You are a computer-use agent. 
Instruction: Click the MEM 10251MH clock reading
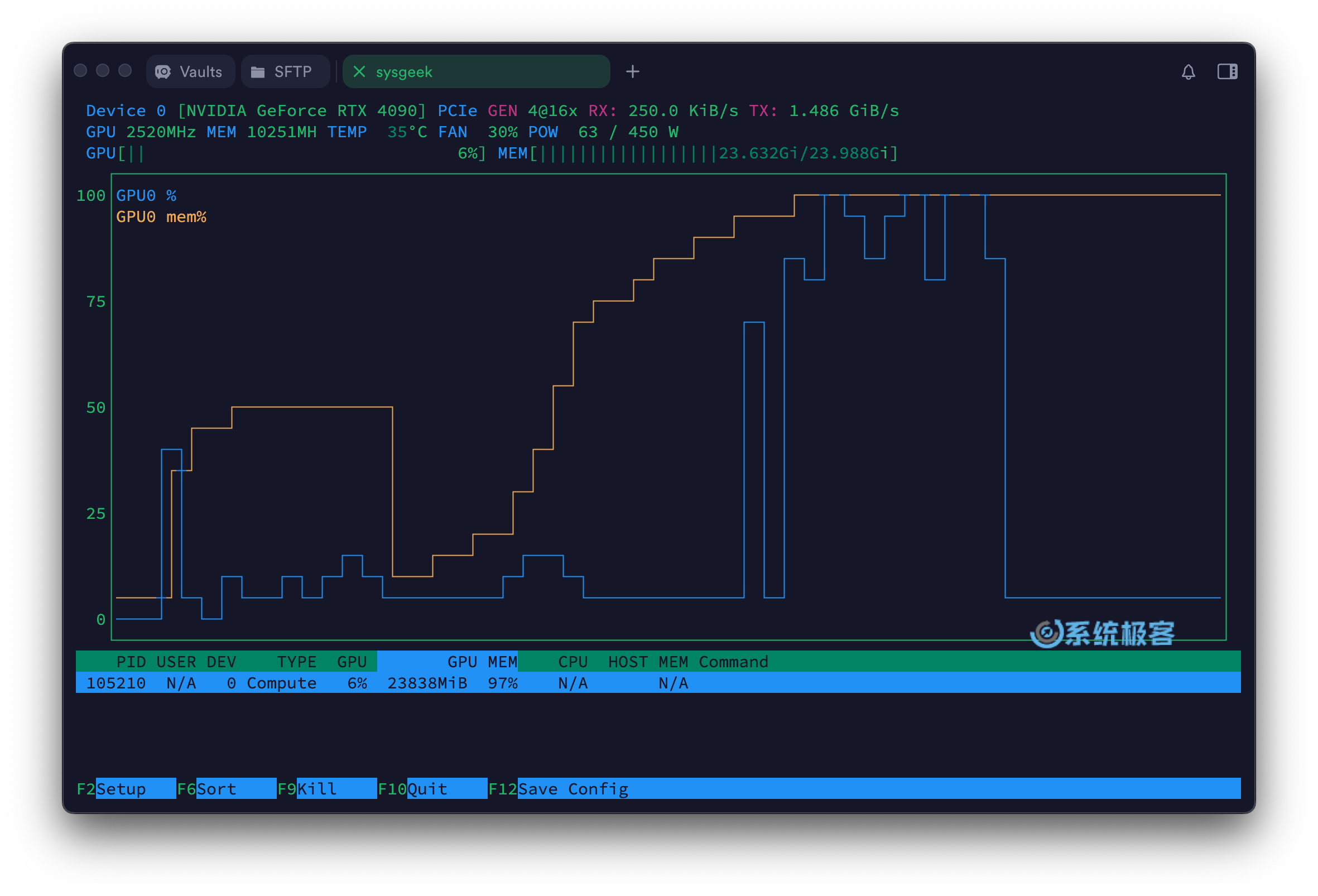coord(262,132)
